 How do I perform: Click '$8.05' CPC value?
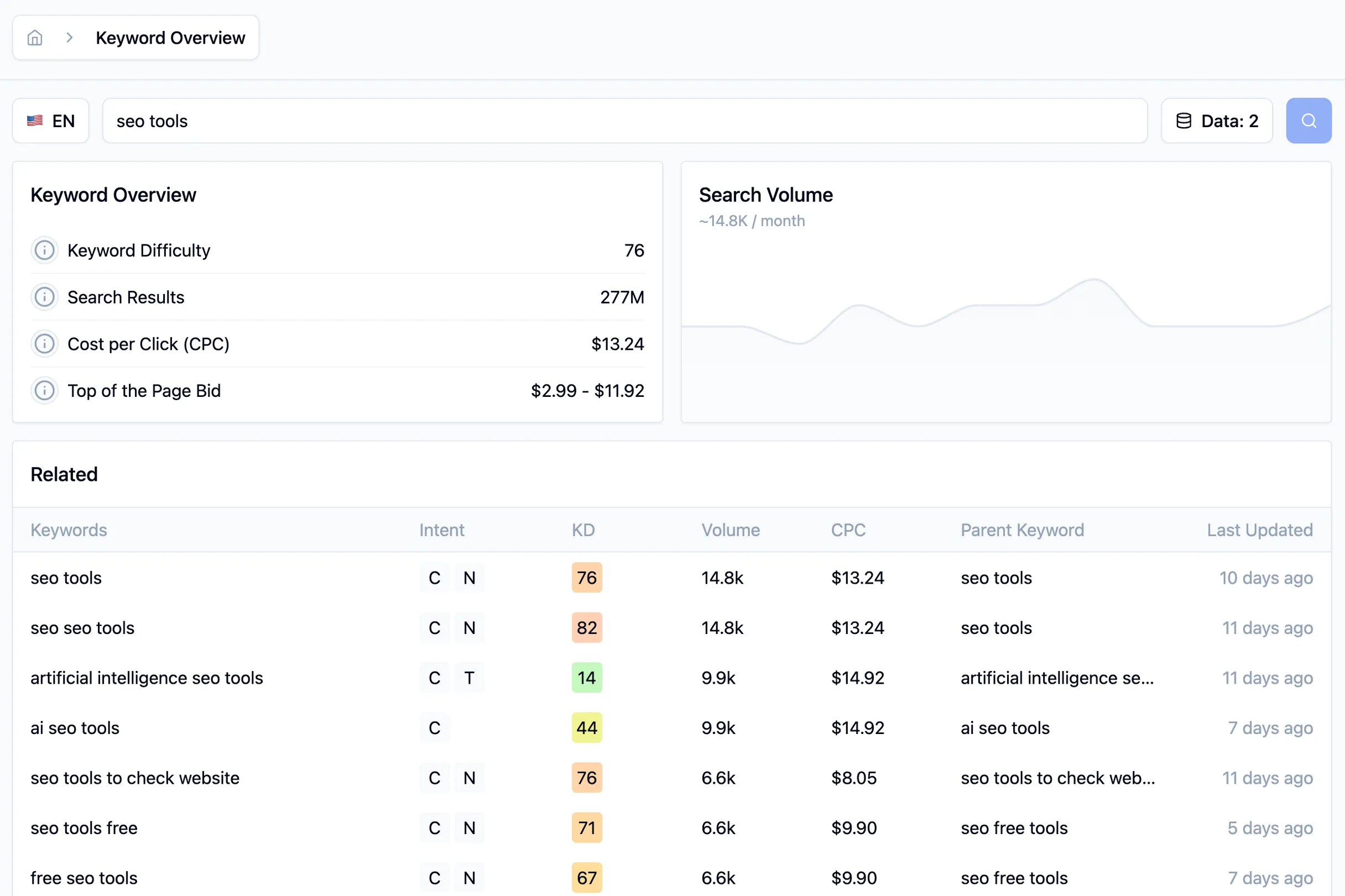[854, 778]
